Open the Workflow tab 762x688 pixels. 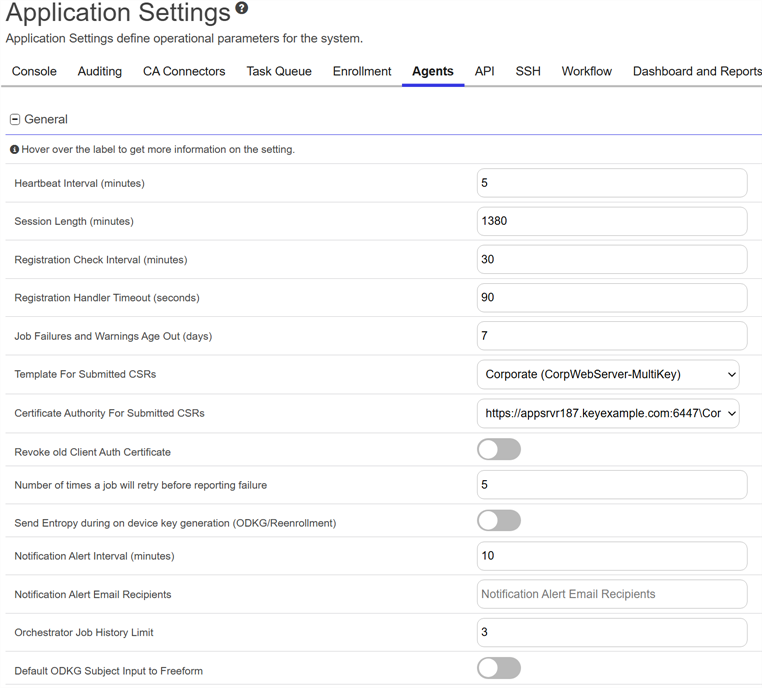click(x=586, y=72)
